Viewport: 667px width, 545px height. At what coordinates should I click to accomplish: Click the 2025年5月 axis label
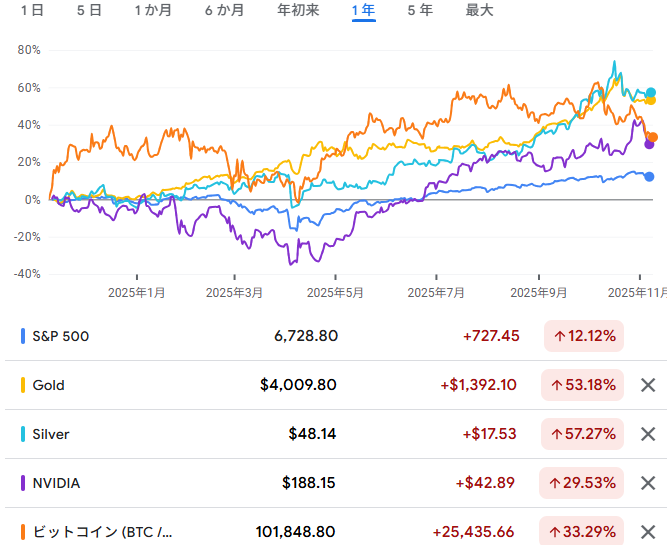(x=335, y=293)
